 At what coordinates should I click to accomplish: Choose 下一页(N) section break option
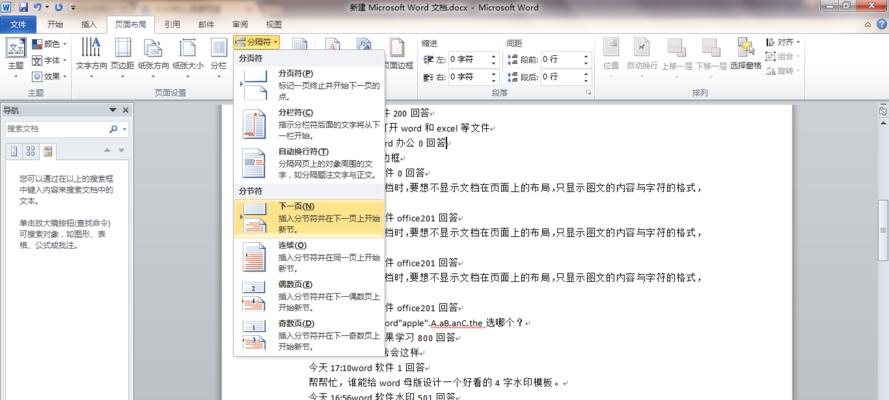[310, 218]
